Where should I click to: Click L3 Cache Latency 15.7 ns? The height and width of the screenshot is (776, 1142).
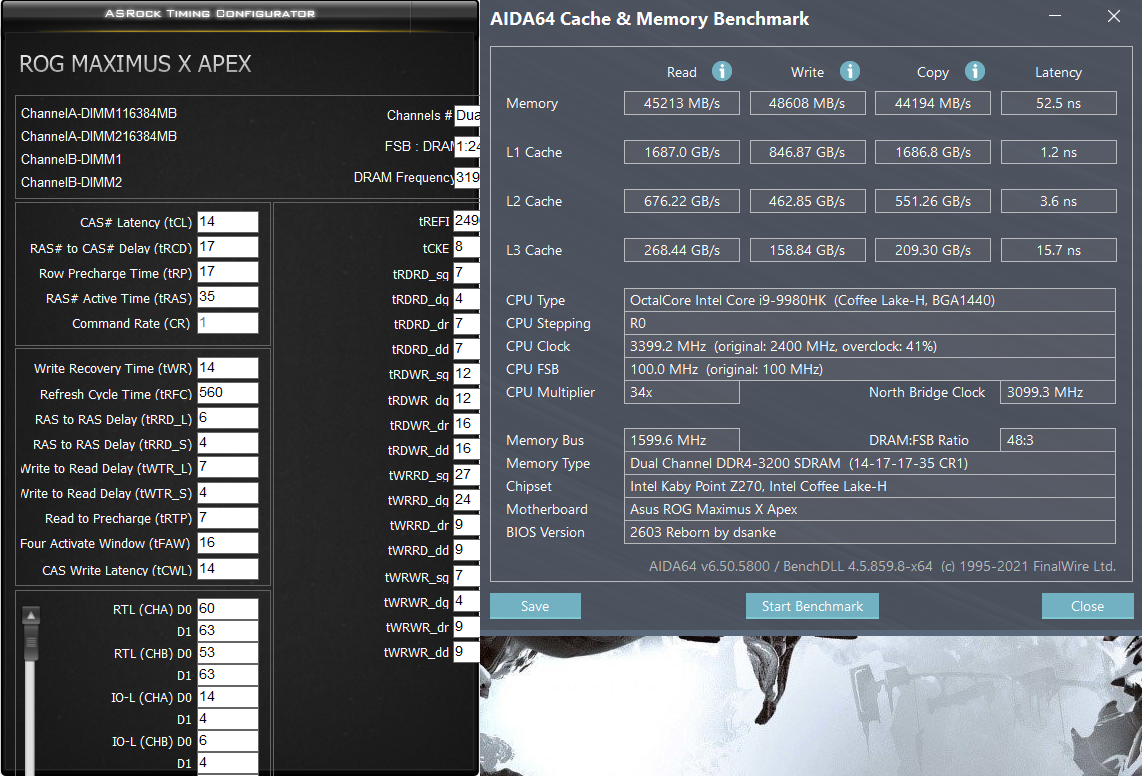1059,250
